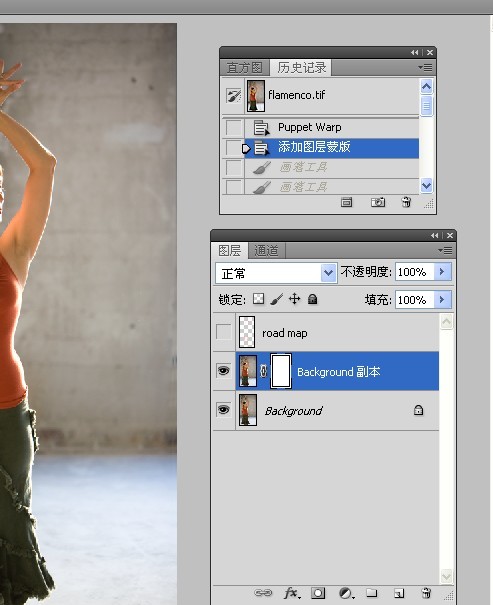Add a layer mask icon
The width and height of the screenshot is (493, 605).
click(318, 593)
